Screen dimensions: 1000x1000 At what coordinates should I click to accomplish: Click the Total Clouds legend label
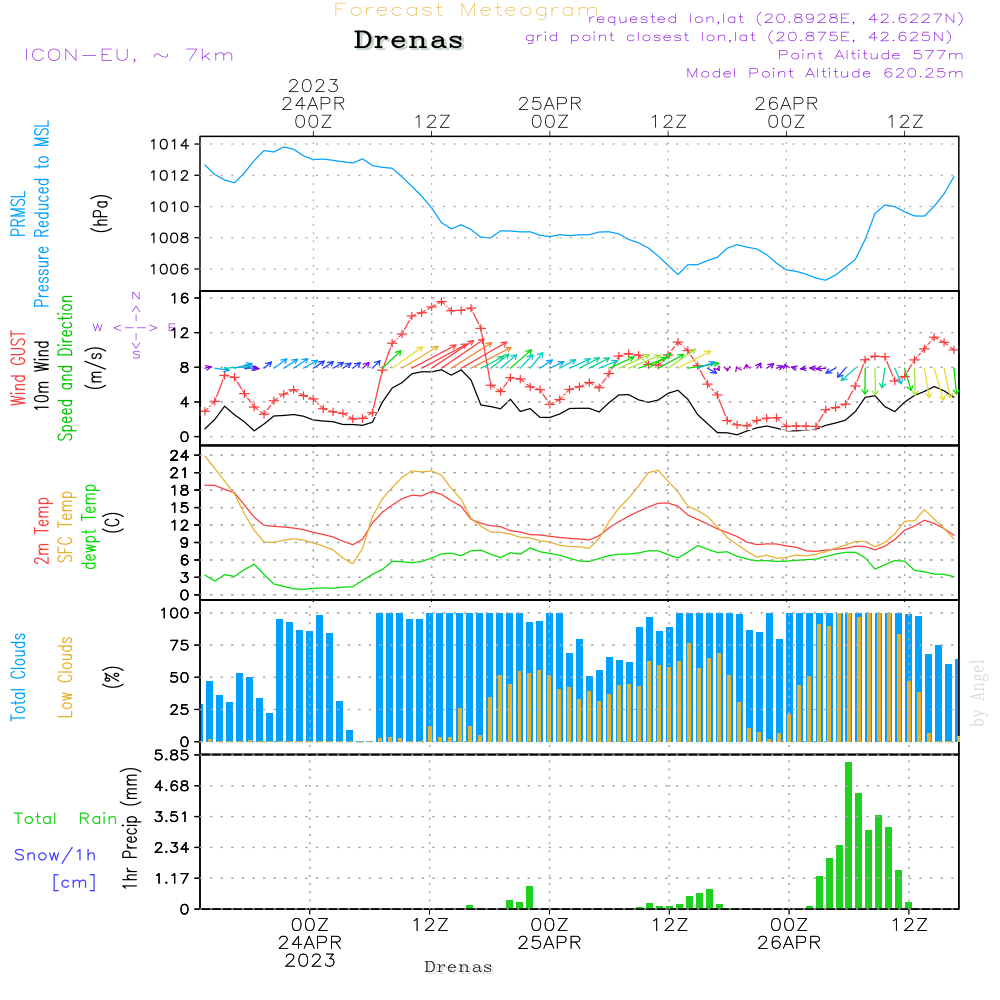(18, 677)
